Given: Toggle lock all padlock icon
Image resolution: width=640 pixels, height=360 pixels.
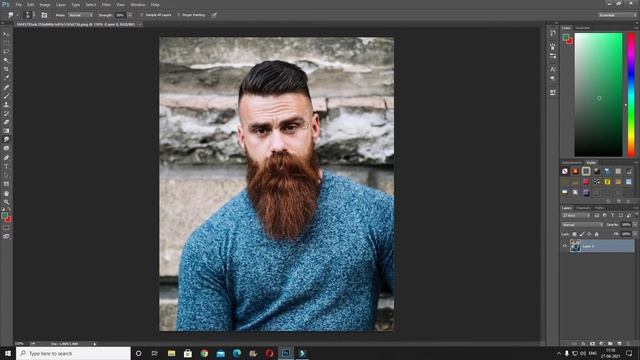Looking at the screenshot, I should [596, 234].
